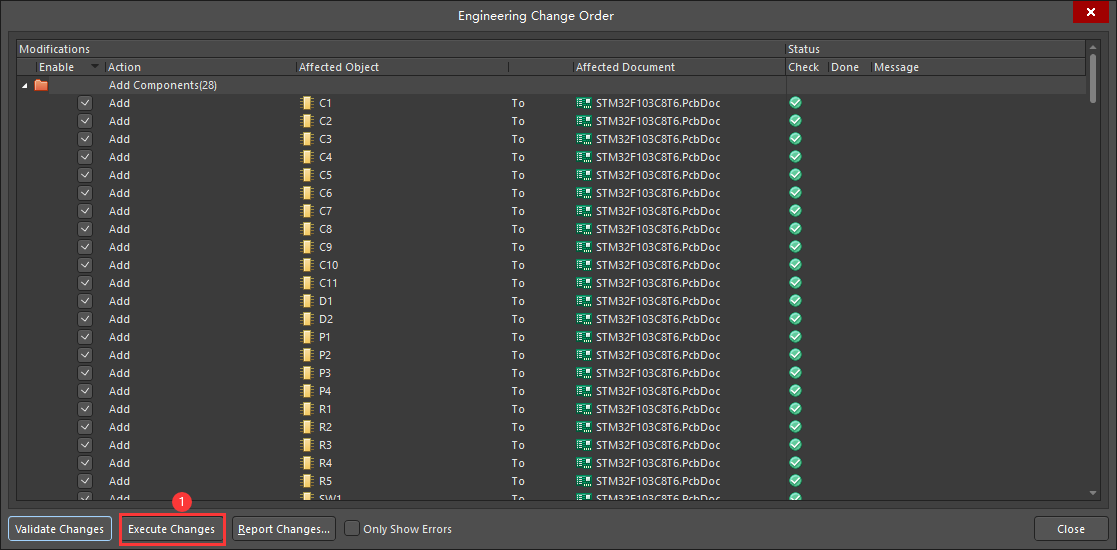
Task: Click the PcbDoc icon in D2 row
Action: click(583, 318)
